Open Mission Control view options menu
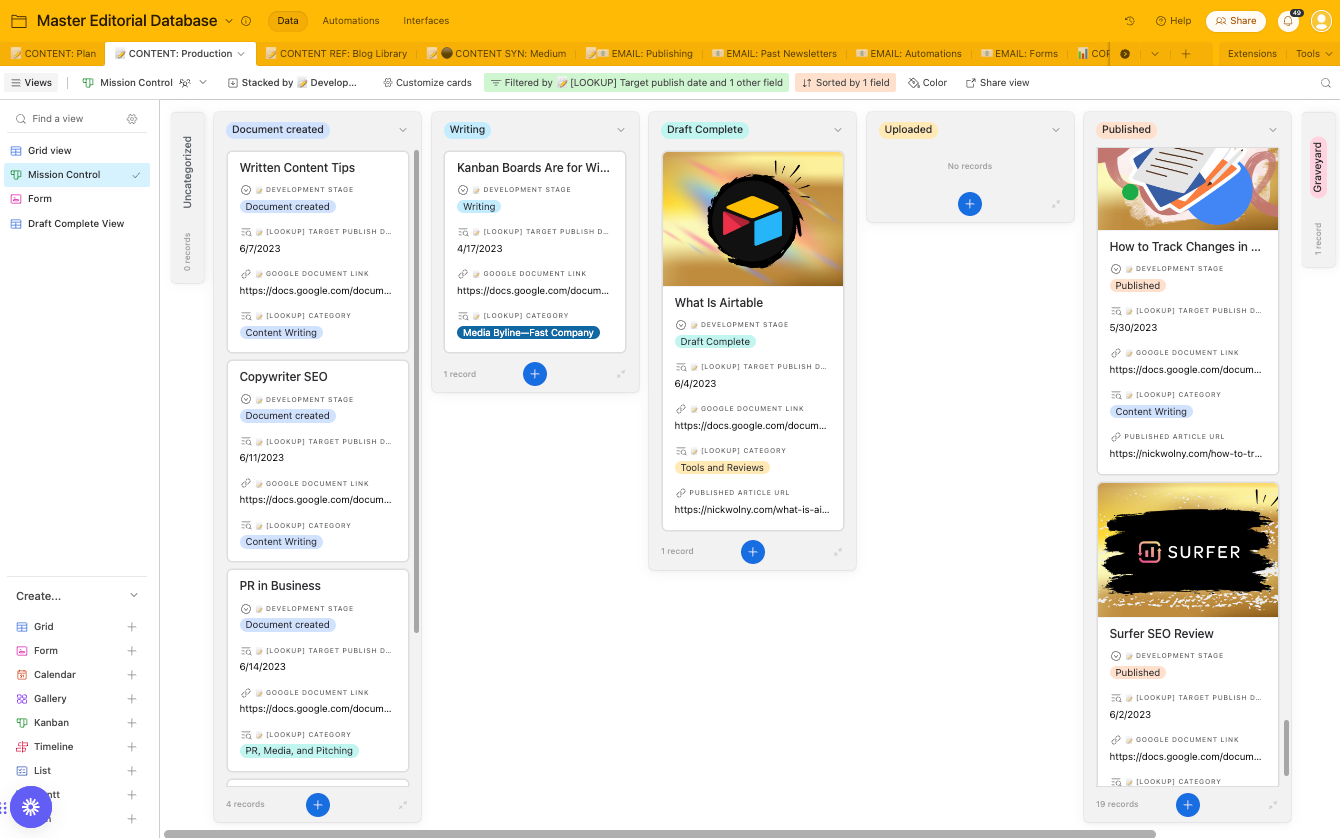The height and width of the screenshot is (838, 1340). pyautogui.click(x=203, y=83)
